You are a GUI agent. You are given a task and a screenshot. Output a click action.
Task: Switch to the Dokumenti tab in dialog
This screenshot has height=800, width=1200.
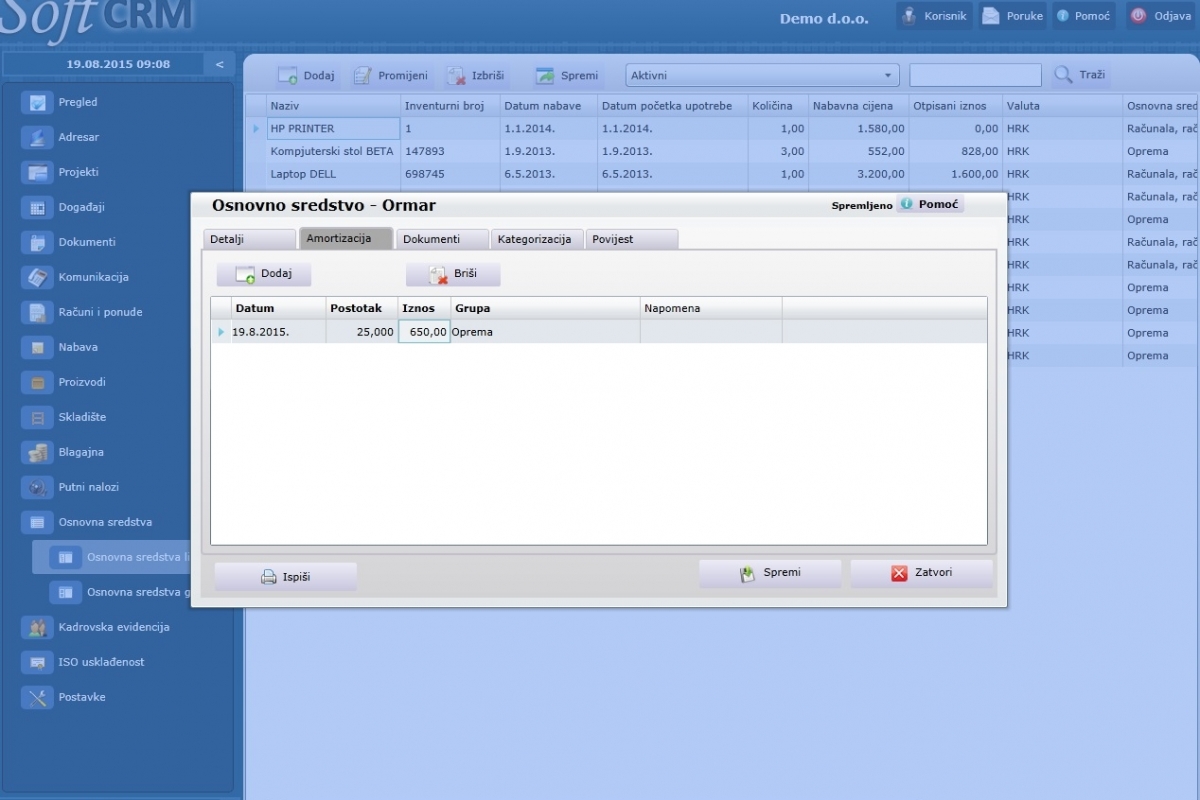point(441,239)
